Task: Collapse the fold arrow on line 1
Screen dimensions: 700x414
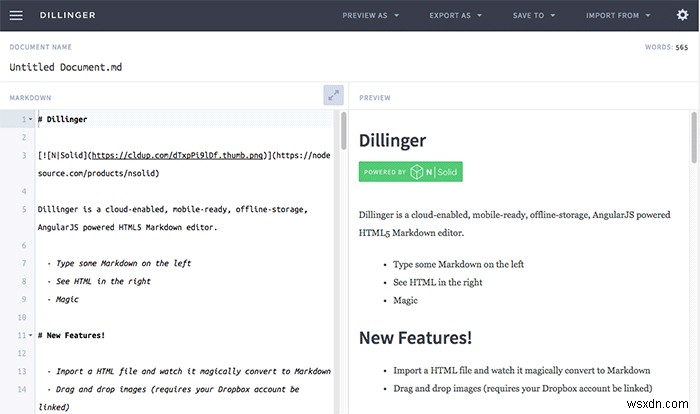Action: click(30, 119)
